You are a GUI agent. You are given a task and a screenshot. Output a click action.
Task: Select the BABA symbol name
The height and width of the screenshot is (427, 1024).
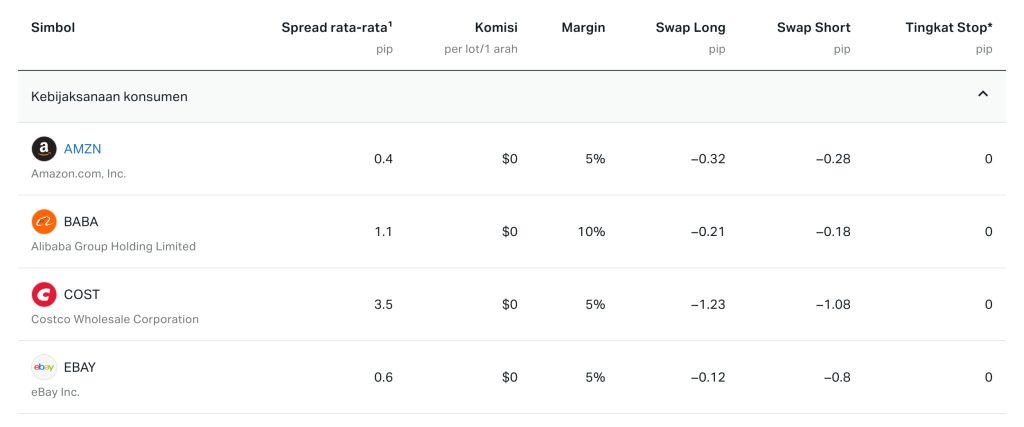(x=81, y=222)
